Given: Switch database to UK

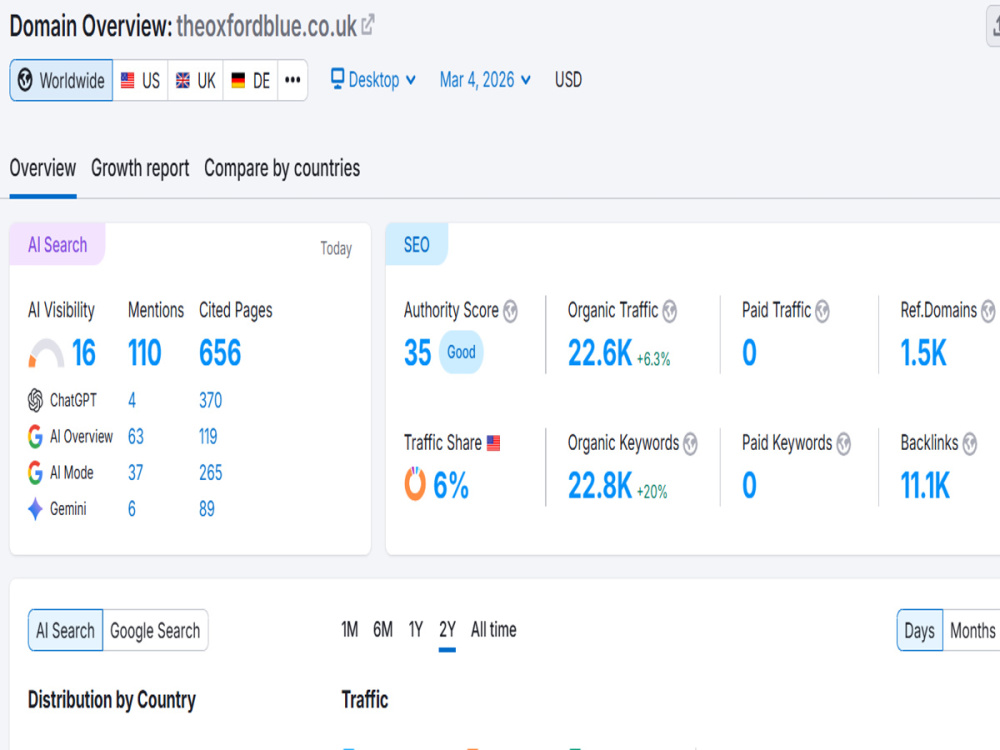Looking at the screenshot, I should click(x=196, y=80).
